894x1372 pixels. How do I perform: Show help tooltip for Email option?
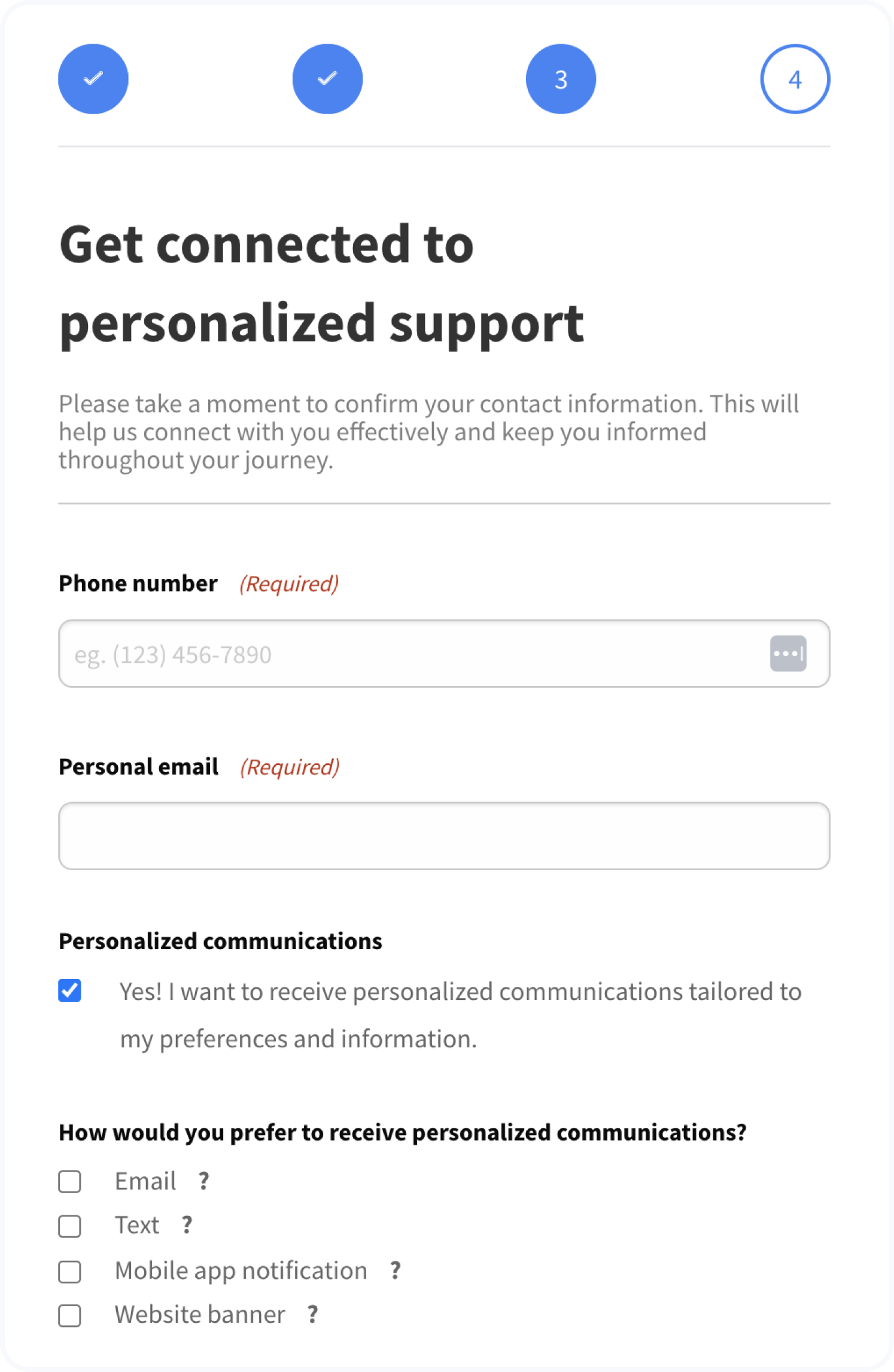(x=204, y=1181)
